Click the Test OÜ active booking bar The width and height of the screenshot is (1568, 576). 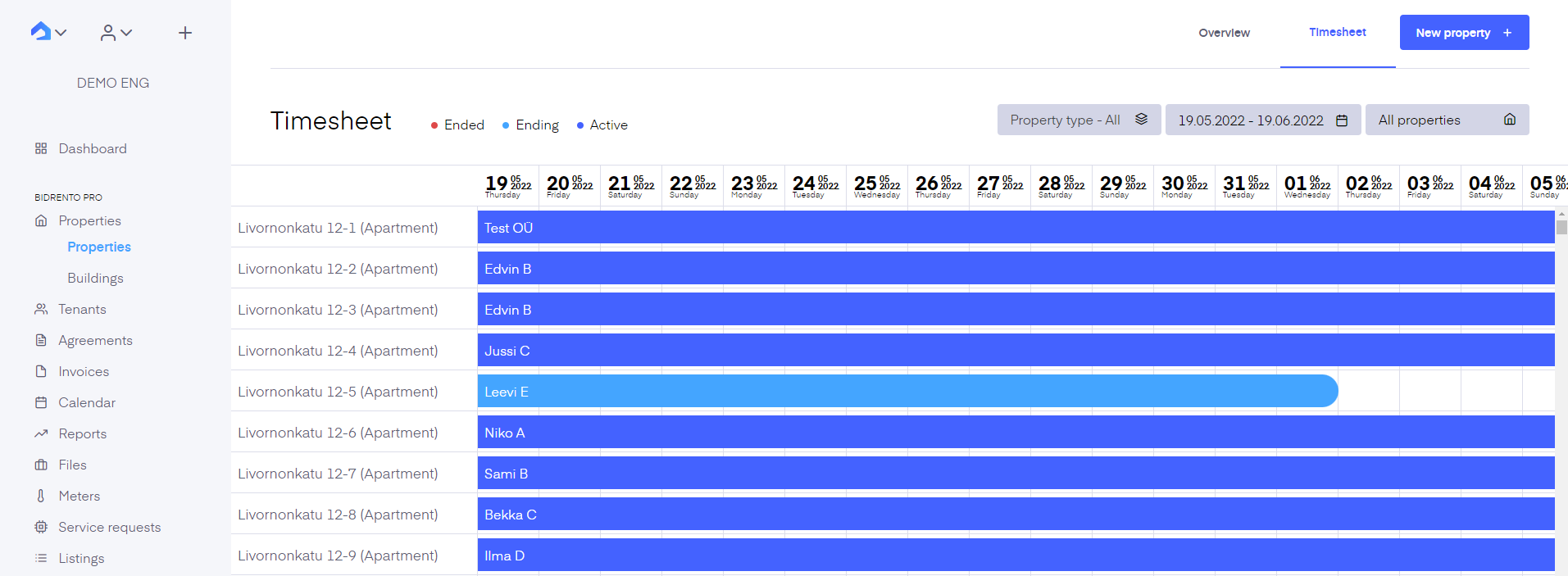tap(1016, 227)
